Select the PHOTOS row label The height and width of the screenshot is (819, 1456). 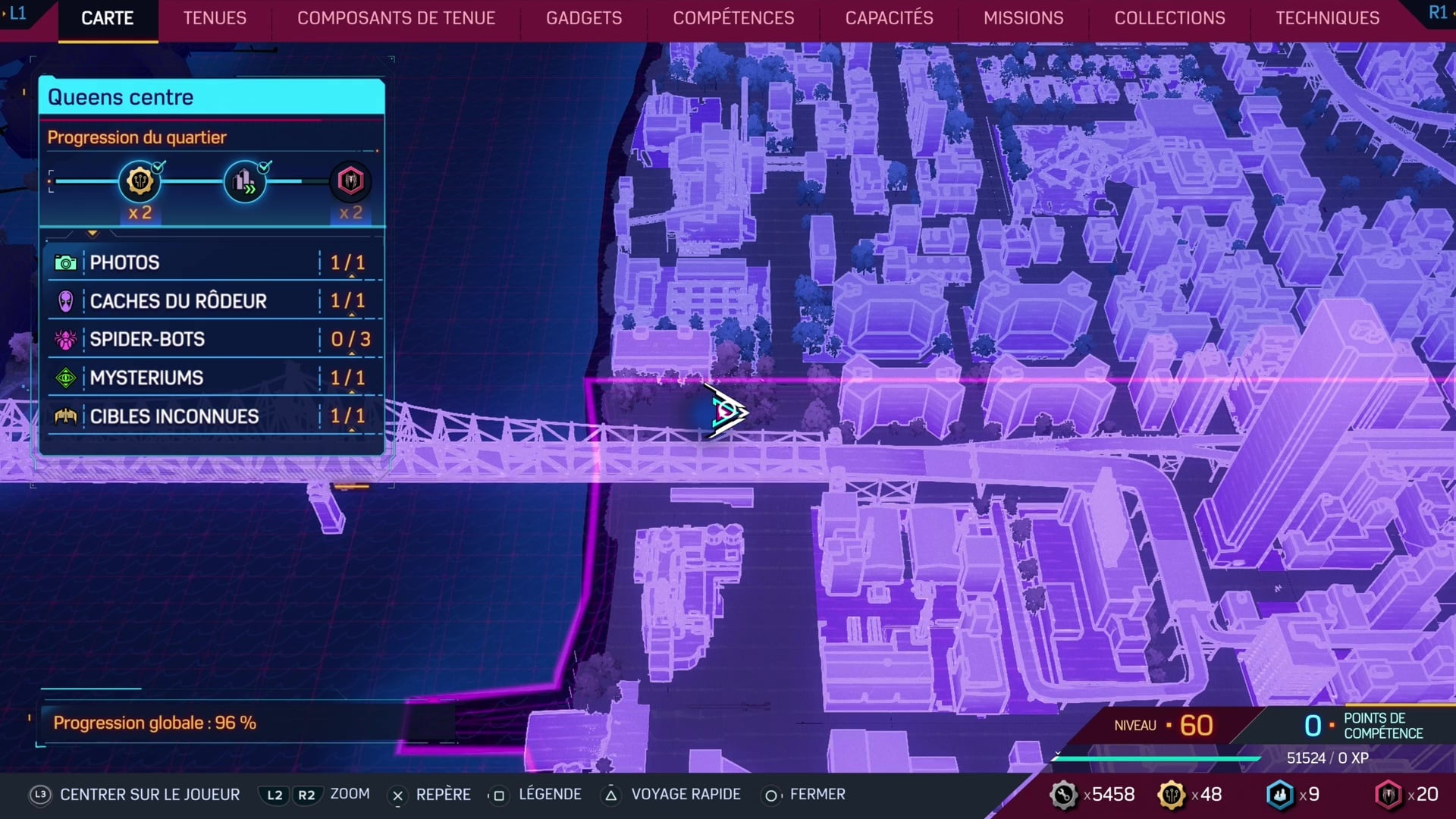point(124,263)
